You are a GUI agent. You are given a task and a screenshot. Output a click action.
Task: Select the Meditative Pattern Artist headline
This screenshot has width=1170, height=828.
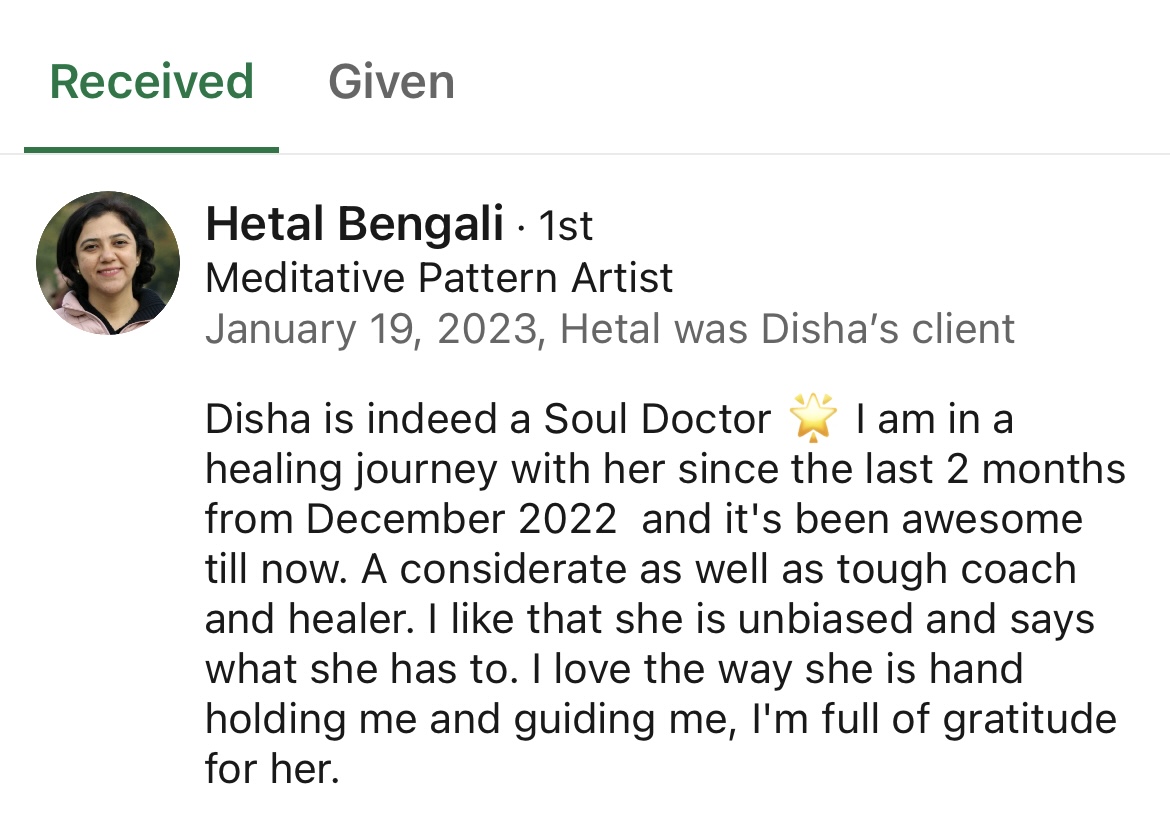[x=439, y=278]
